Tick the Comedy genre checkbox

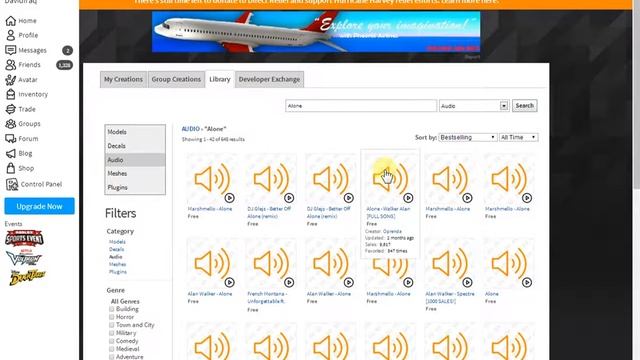pos(111,341)
